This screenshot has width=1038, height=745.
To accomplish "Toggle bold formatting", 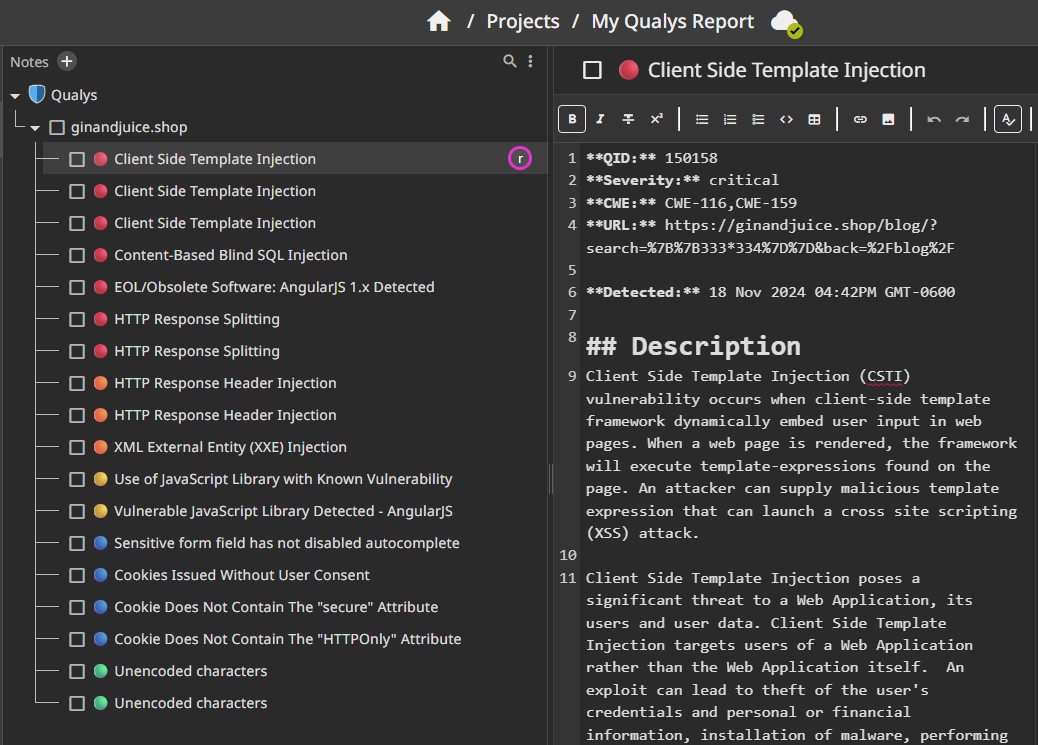I will click(572, 119).
